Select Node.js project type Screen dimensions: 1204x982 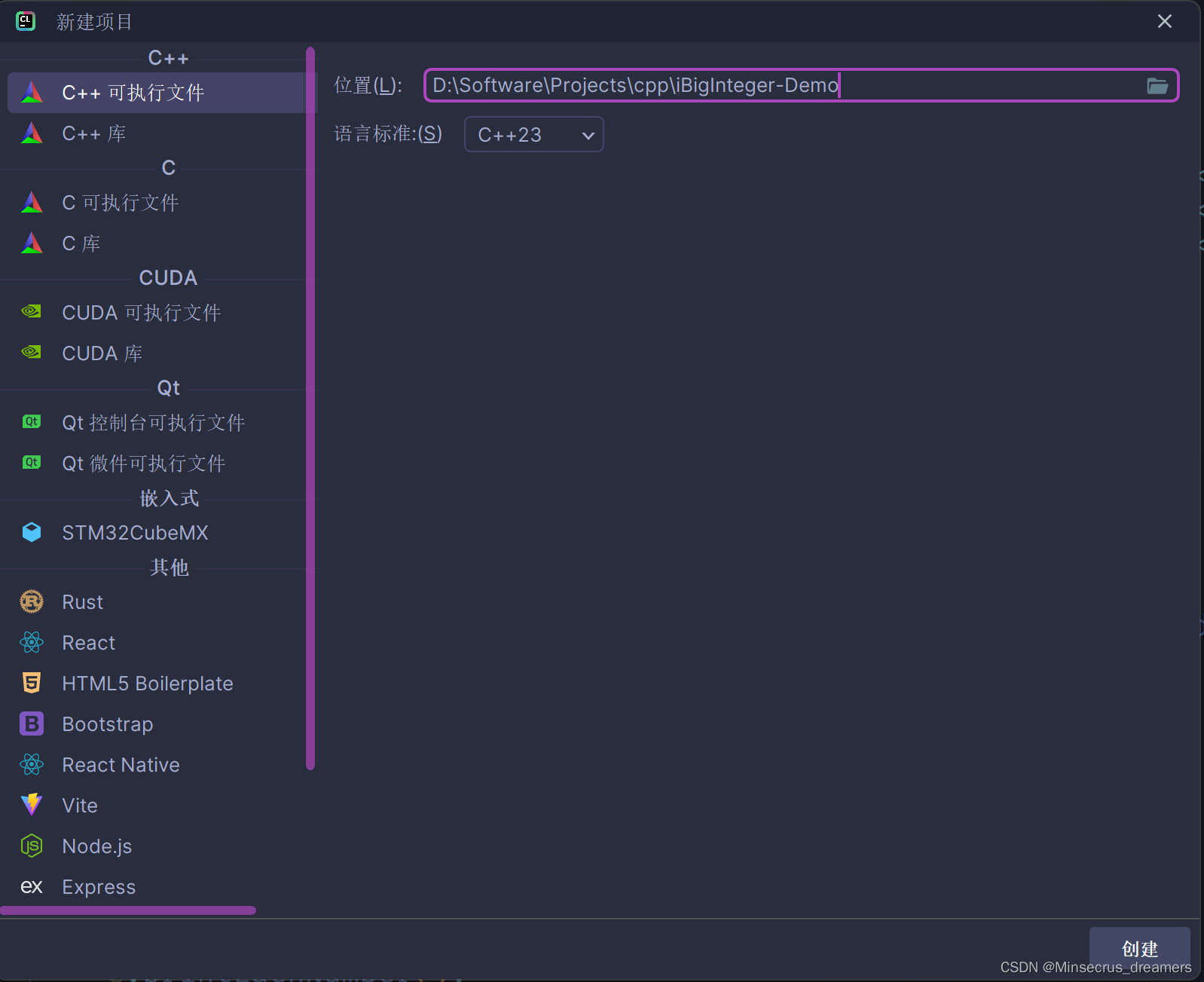[x=157, y=846]
